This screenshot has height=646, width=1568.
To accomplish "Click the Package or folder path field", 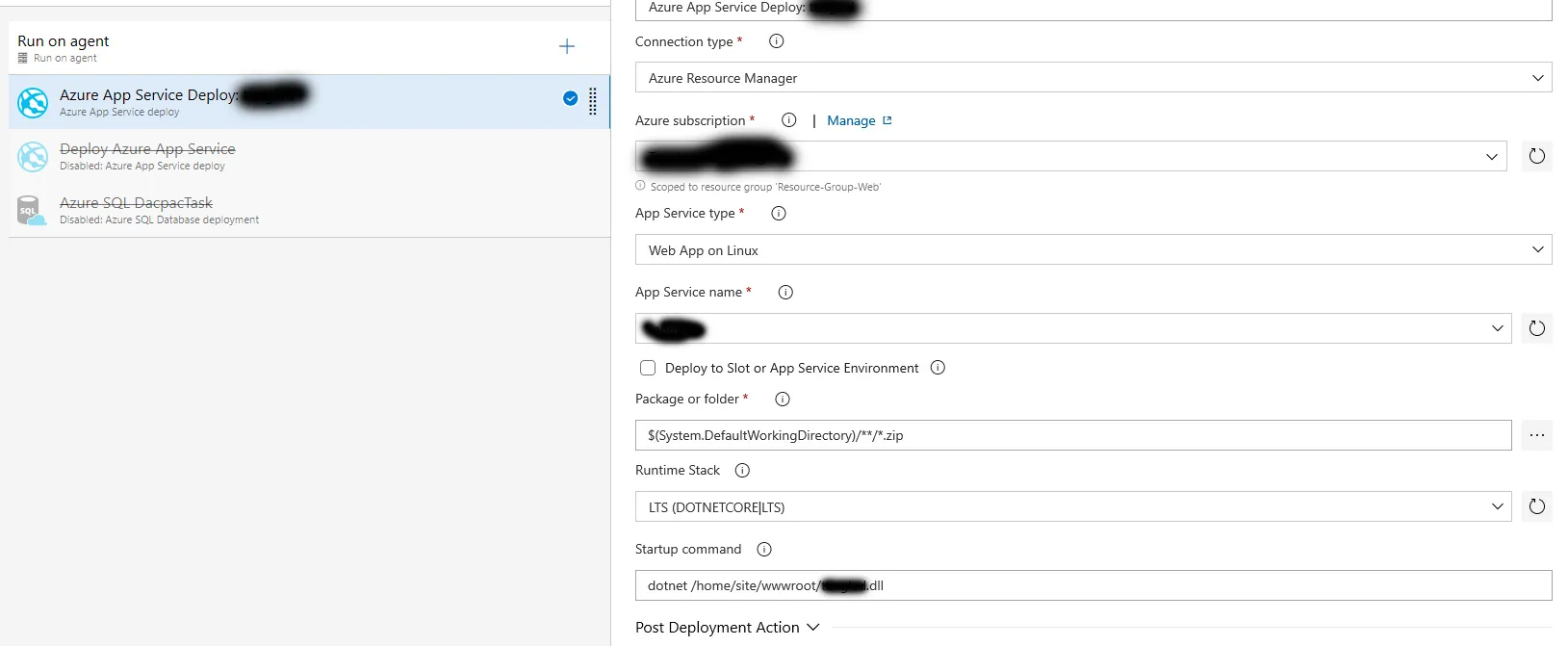I will (1073, 435).
